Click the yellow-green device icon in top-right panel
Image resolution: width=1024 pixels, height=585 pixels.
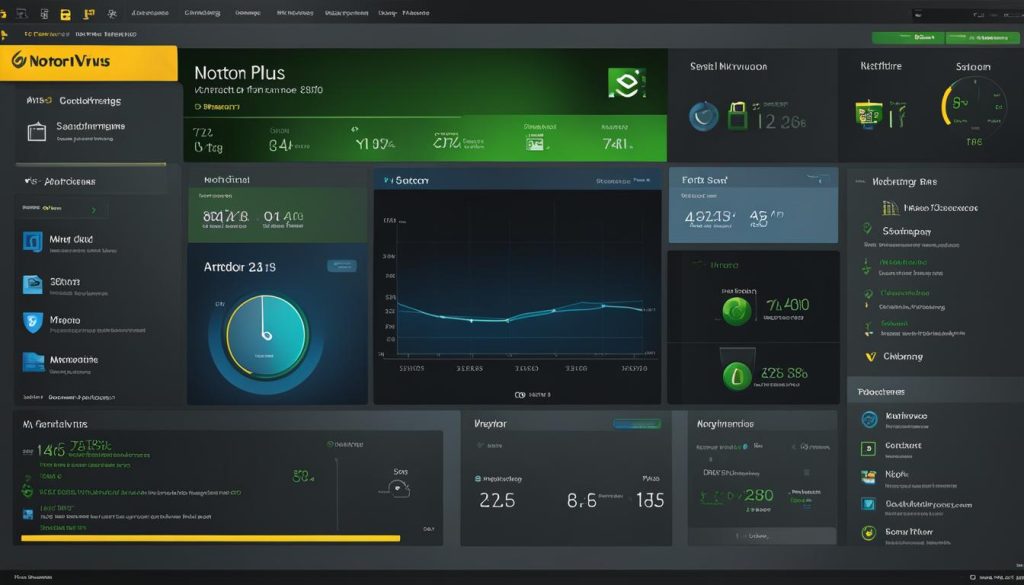click(x=868, y=114)
